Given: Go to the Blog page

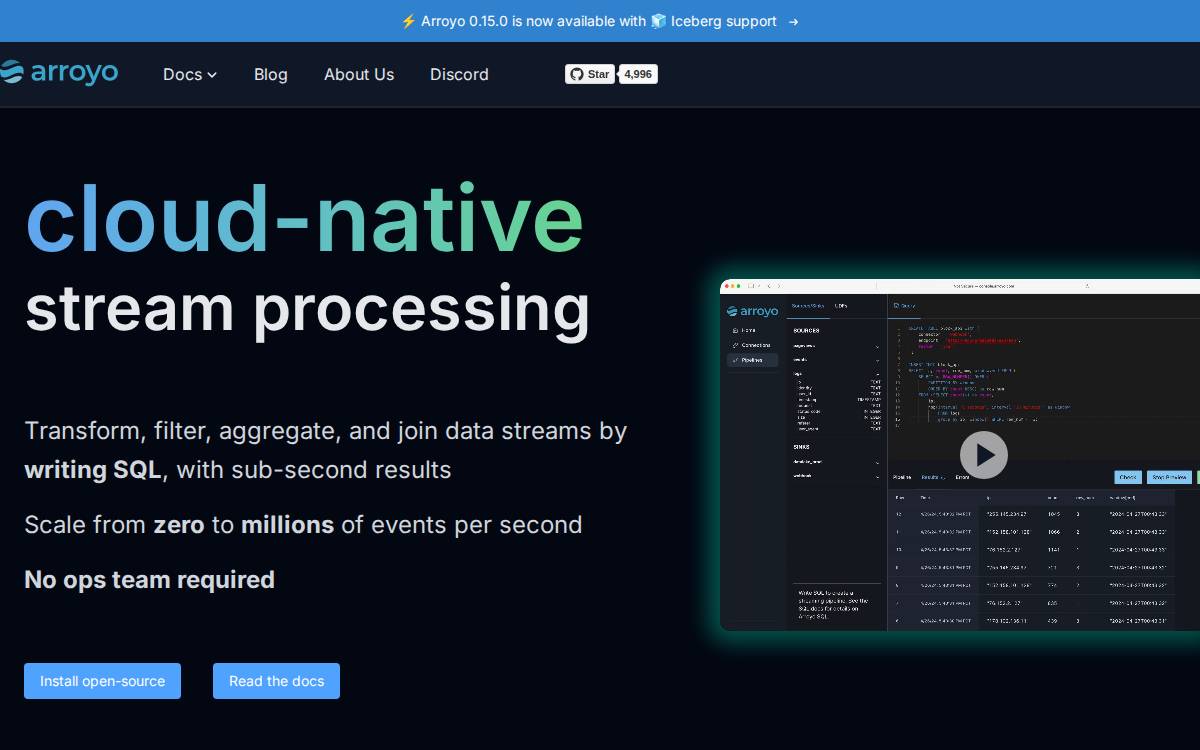Looking at the screenshot, I should (271, 74).
